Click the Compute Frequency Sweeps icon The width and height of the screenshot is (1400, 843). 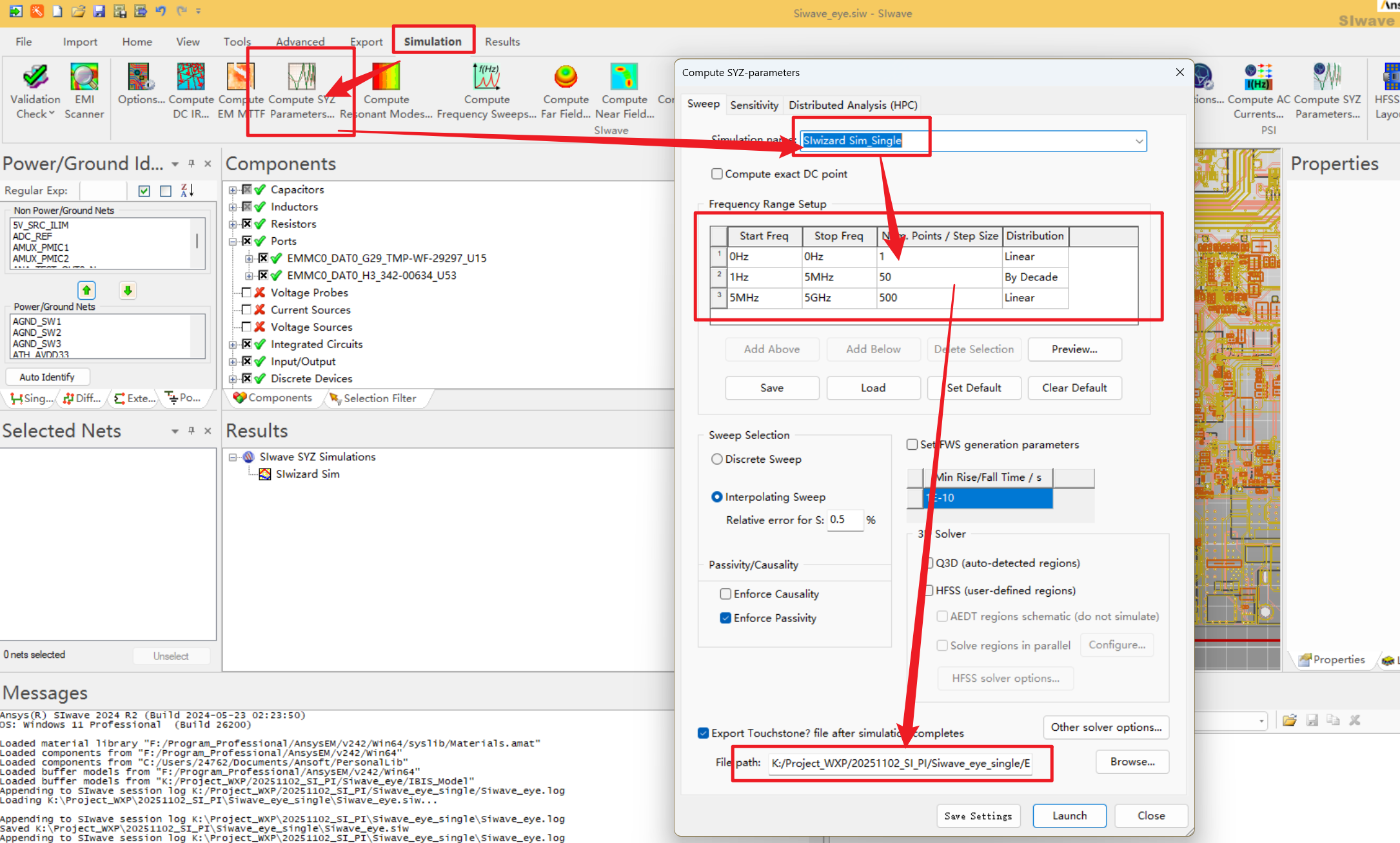pos(487,77)
